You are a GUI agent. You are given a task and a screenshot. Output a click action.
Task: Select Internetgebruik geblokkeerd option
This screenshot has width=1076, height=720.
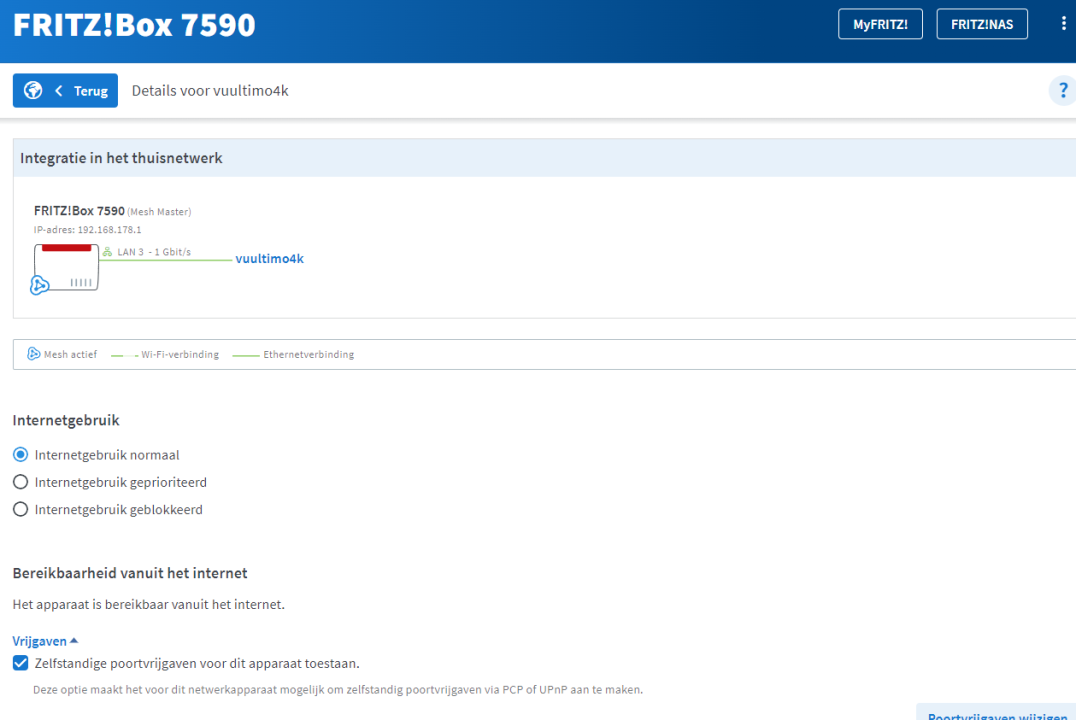tap(21, 509)
